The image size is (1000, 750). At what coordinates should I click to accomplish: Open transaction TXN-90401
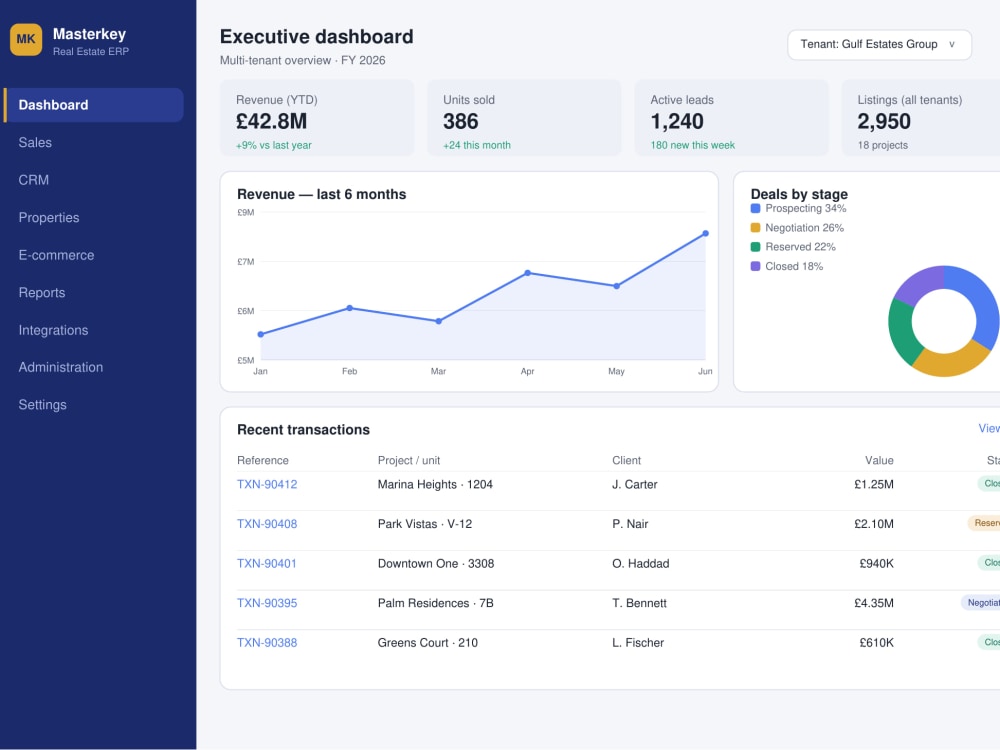pyautogui.click(x=267, y=564)
